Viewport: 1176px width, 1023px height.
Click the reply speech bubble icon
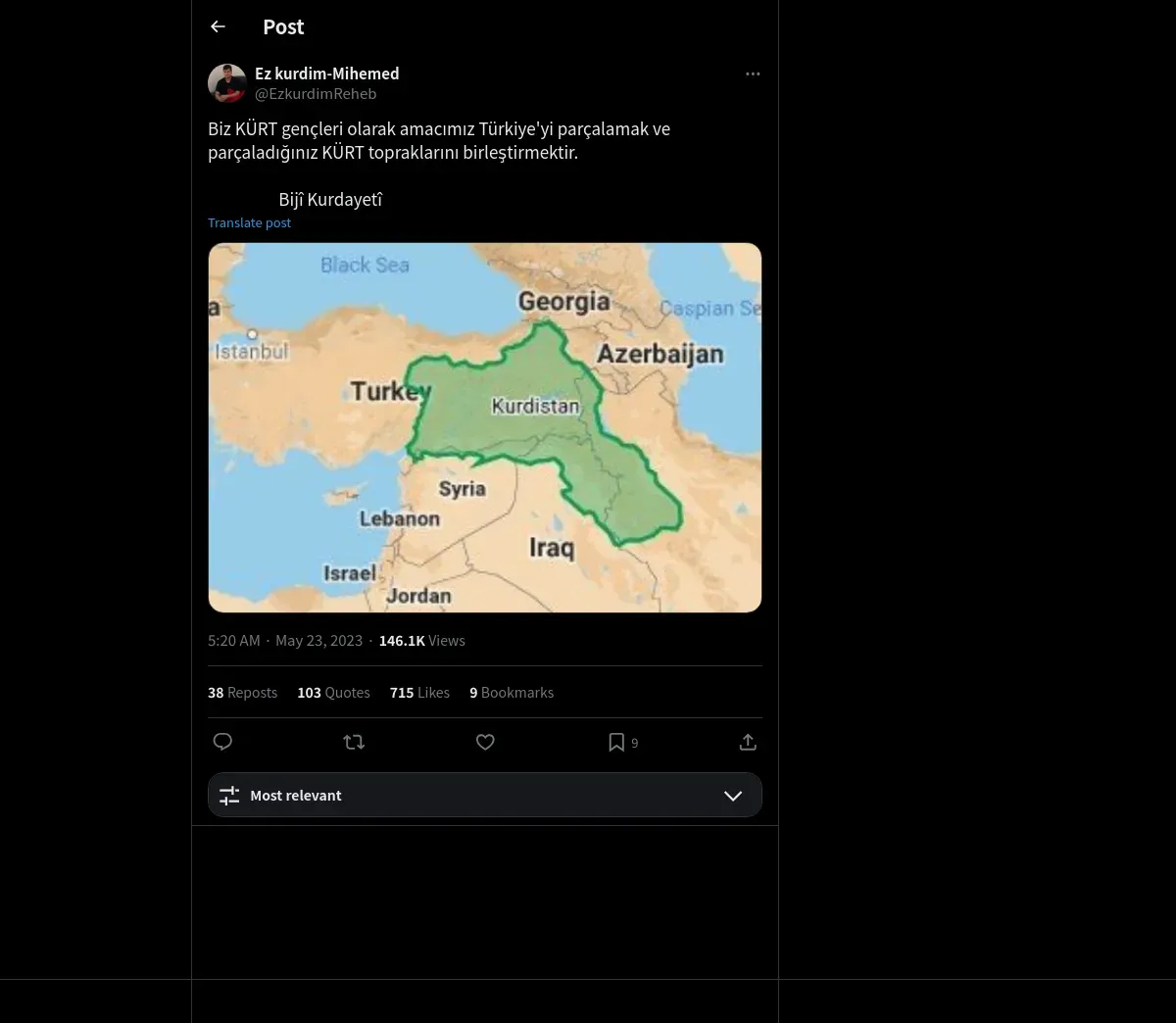pos(222,742)
